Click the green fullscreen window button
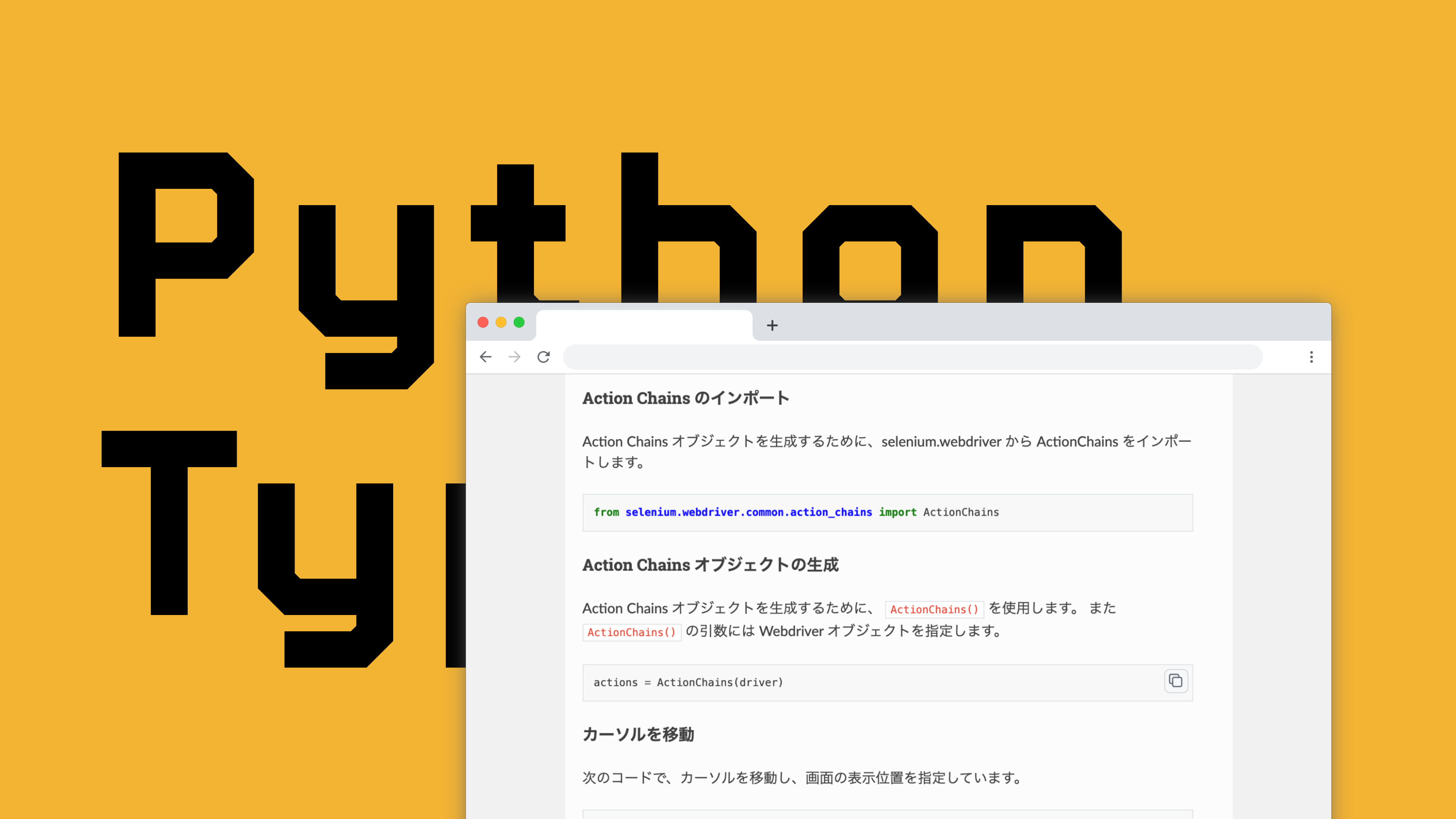1456x819 pixels. coord(519,322)
